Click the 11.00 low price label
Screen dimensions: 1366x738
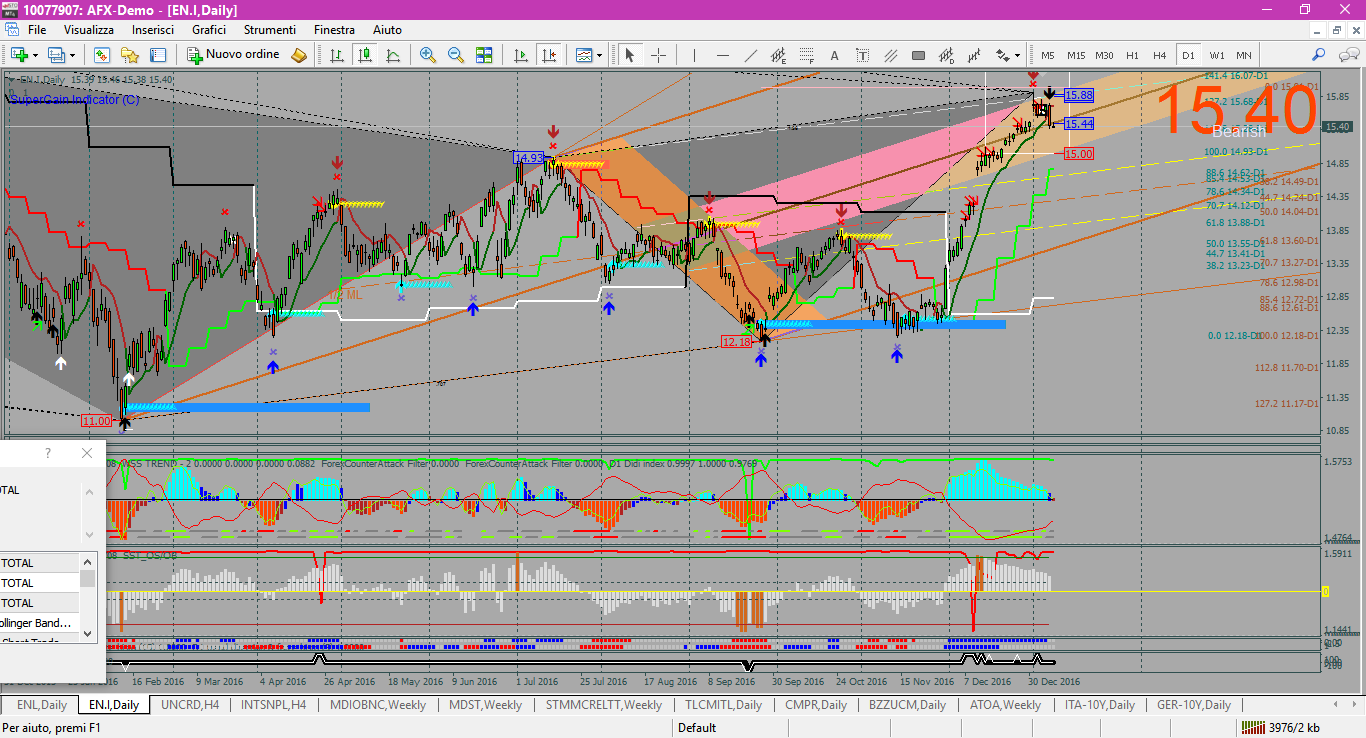(x=97, y=422)
